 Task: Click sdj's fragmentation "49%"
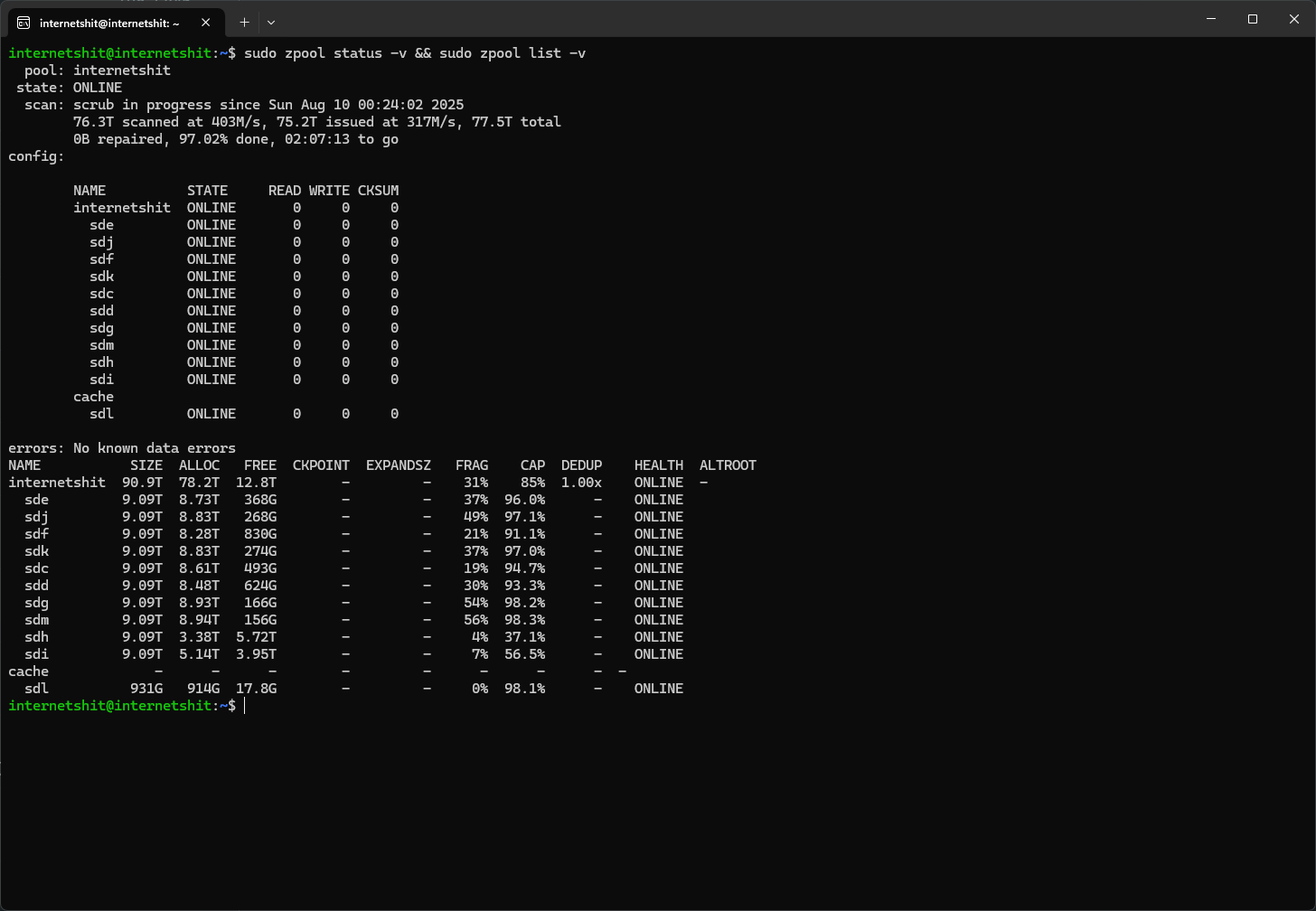(475, 517)
